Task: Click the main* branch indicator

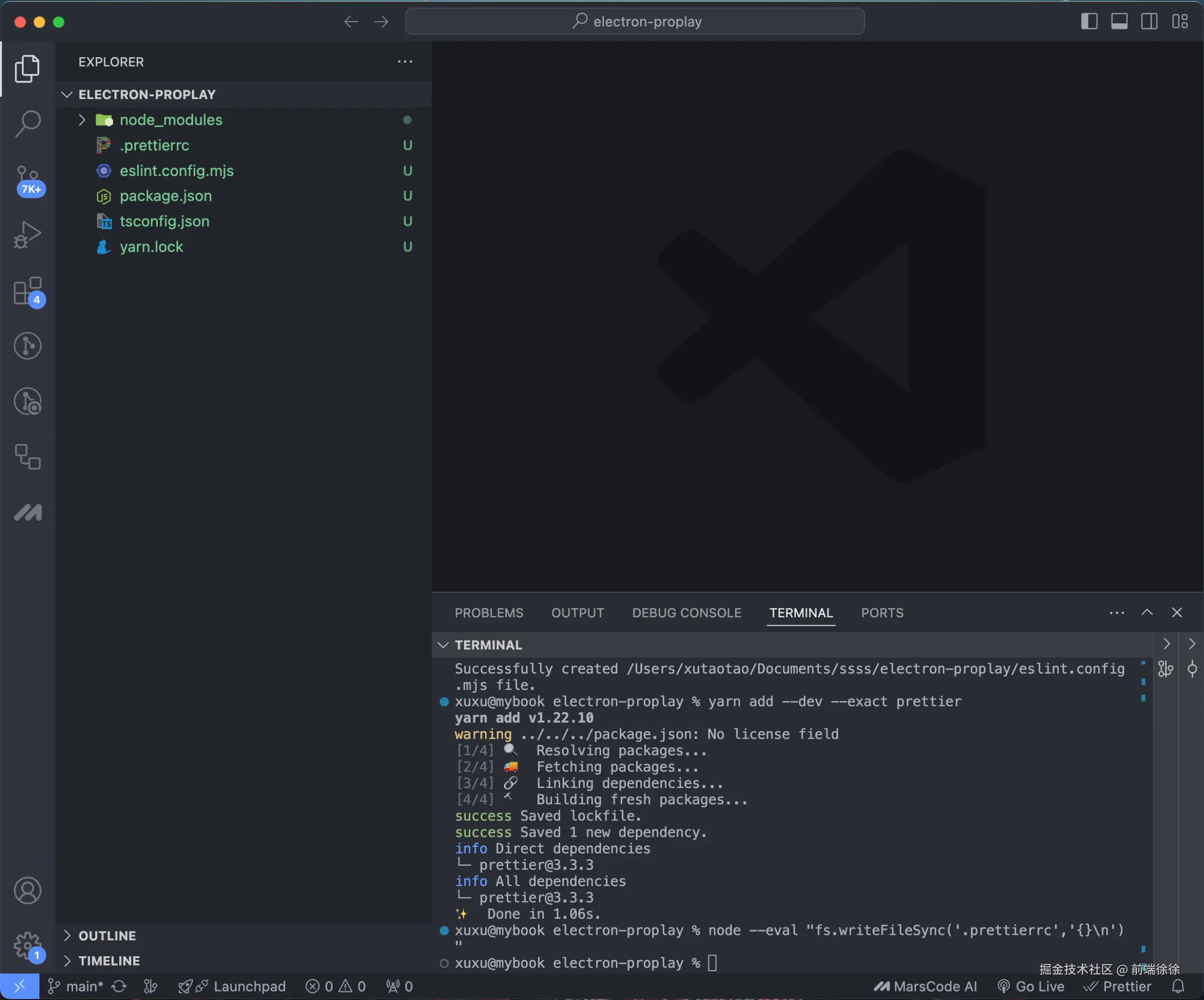Action: point(75,986)
